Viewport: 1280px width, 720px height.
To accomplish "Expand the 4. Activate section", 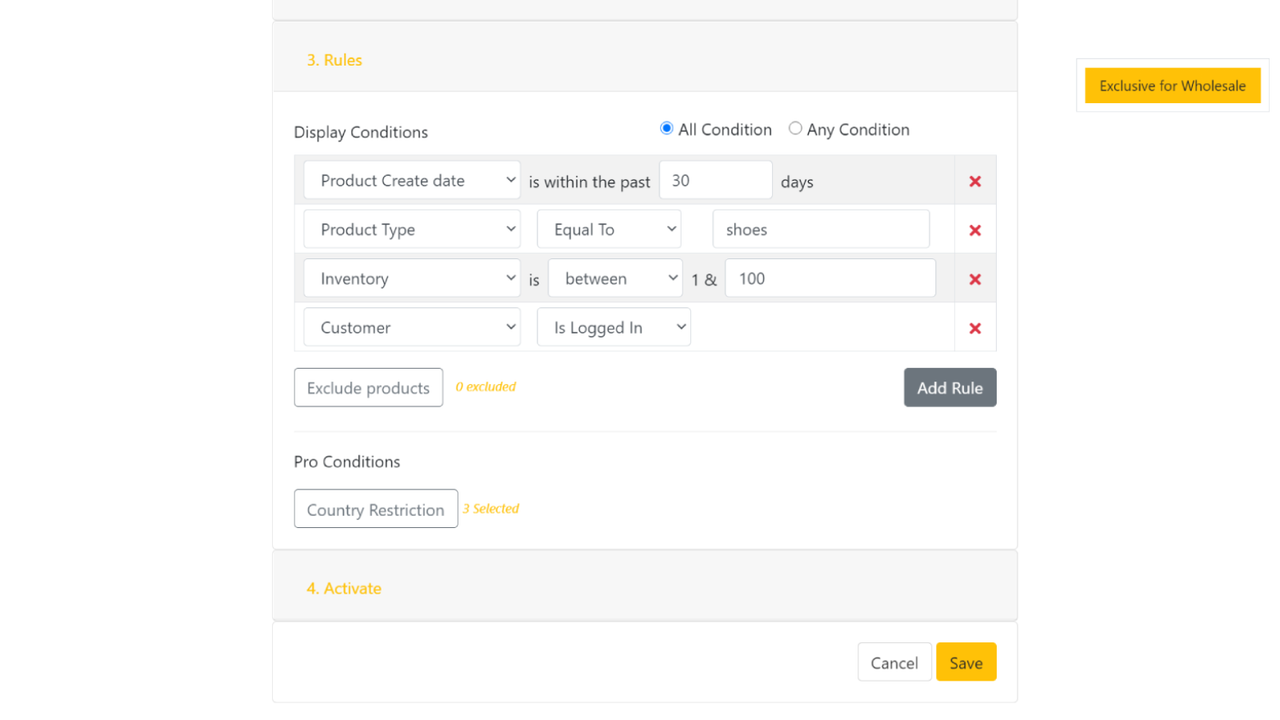I will pyautogui.click(x=645, y=588).
